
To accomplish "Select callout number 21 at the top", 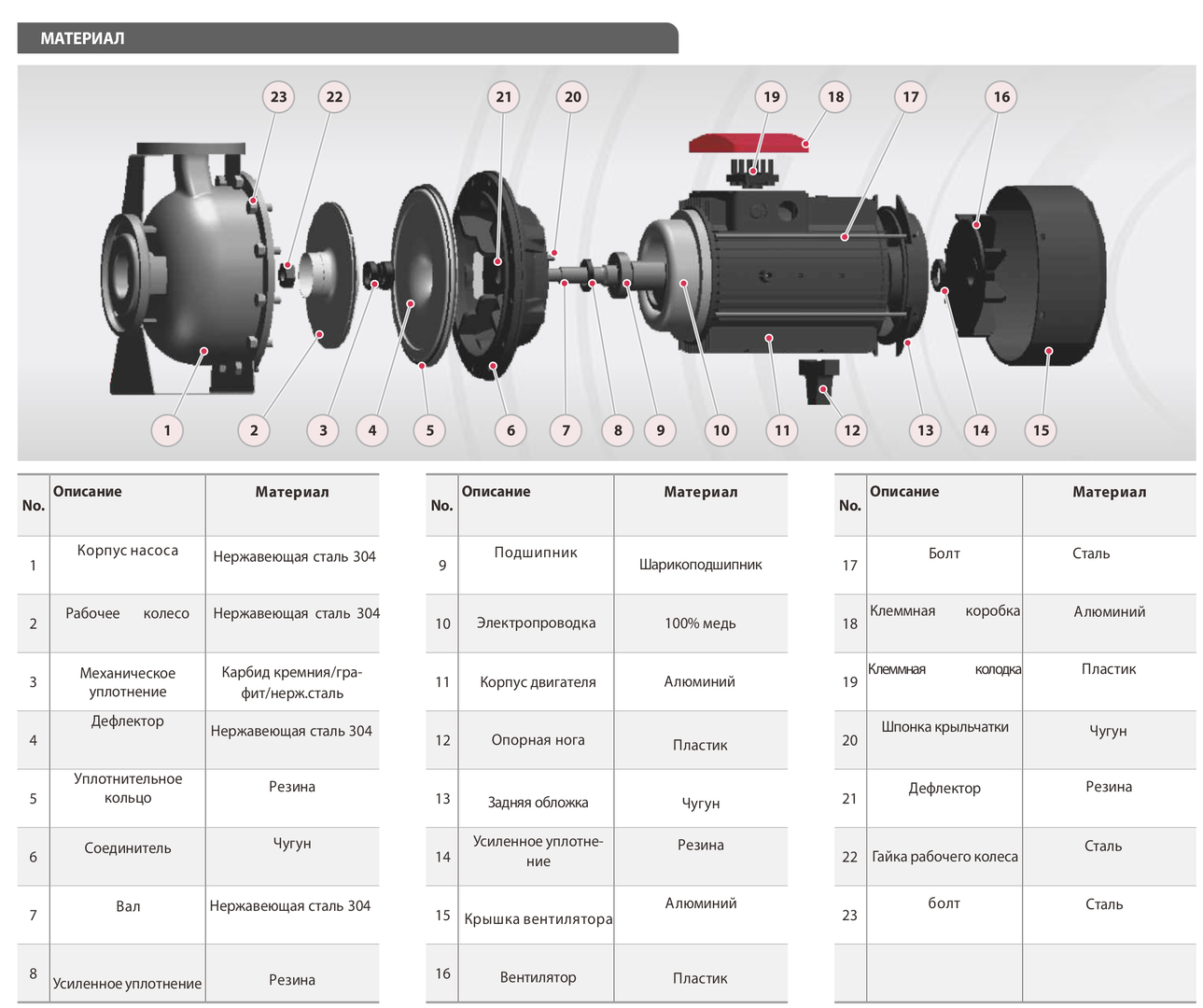I will pos(504,97).
